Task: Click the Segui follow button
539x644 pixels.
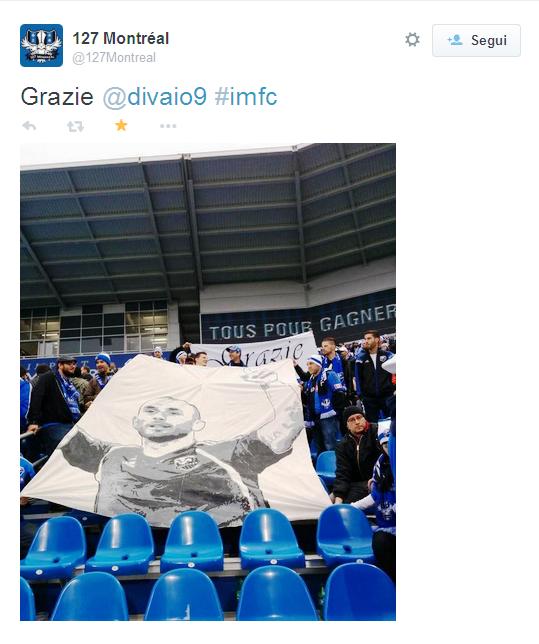Action: (476, 40)
